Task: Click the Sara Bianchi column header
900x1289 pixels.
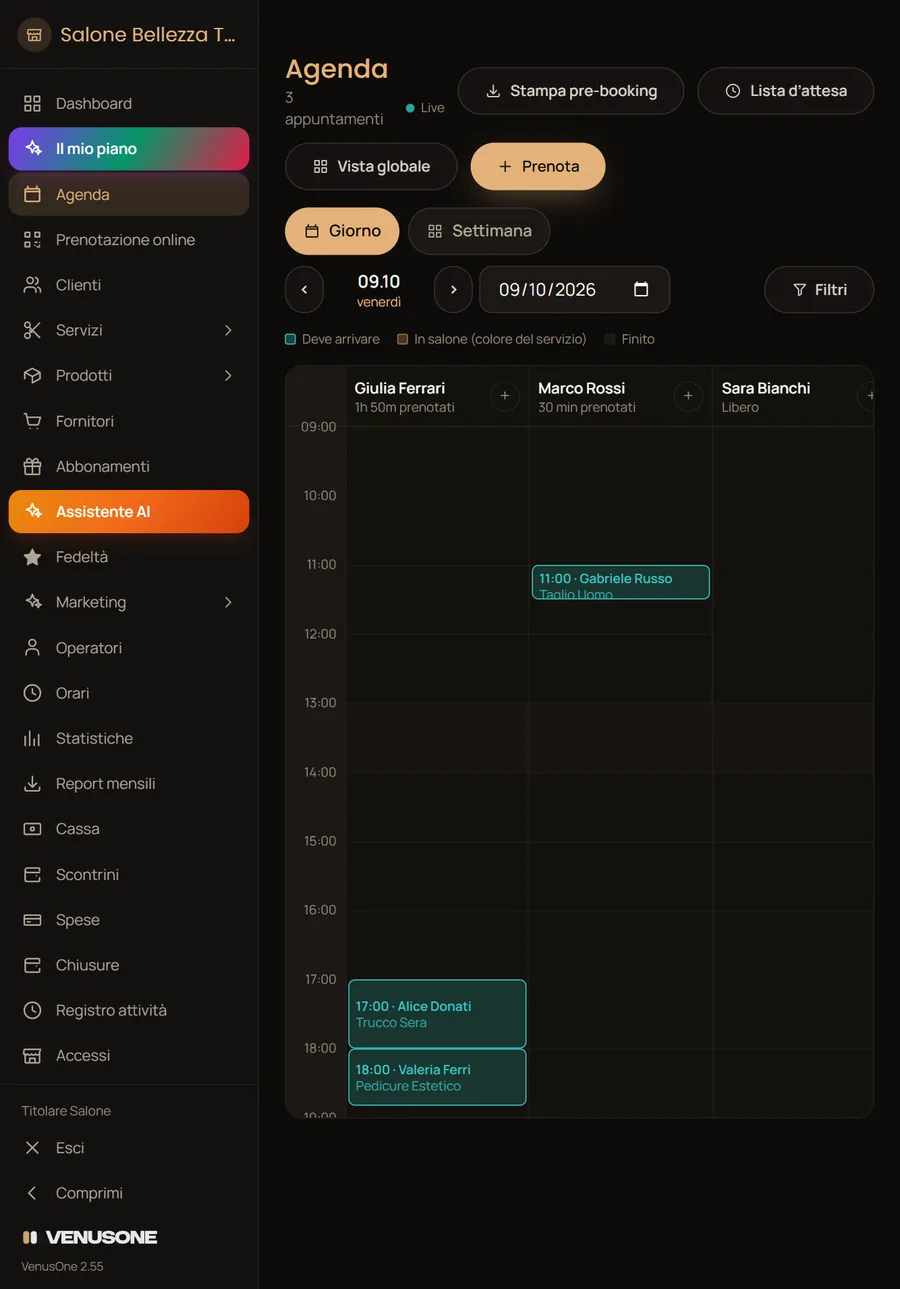Action: pos(793,397)
